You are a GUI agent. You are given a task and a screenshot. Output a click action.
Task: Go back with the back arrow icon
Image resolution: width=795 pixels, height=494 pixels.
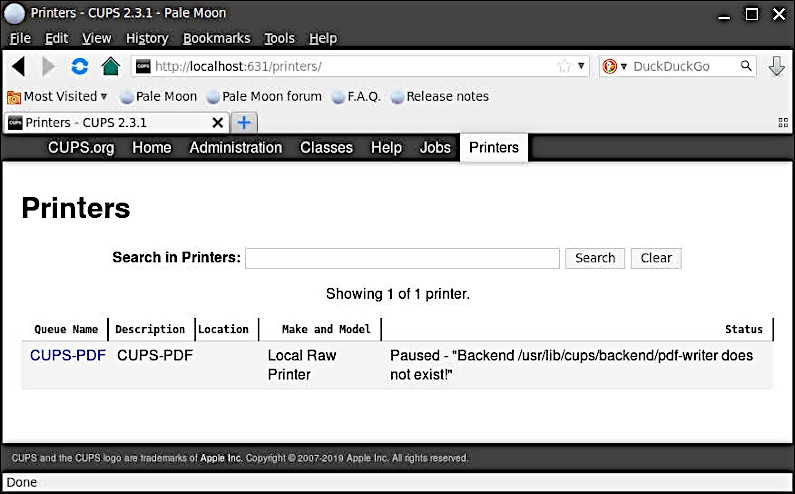(x=19, y=66)
